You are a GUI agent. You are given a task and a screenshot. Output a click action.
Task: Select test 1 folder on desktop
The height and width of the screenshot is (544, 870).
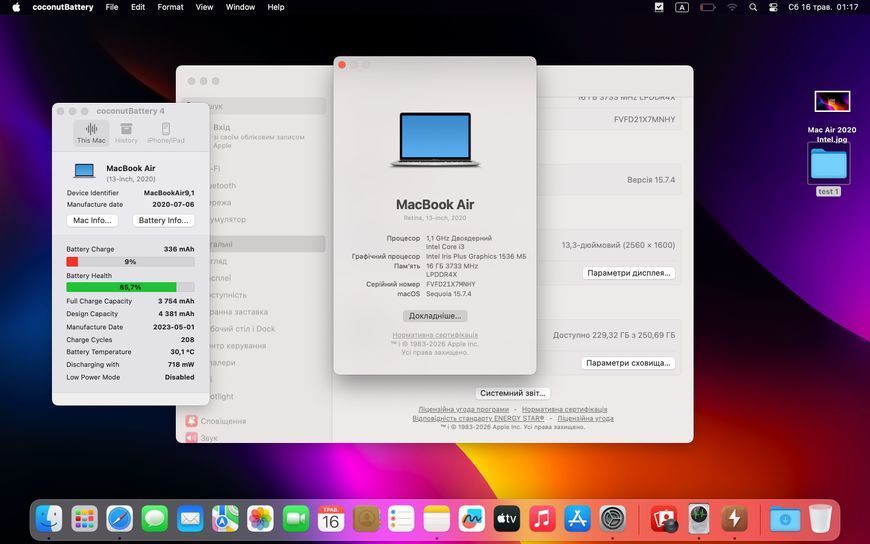point(828,169)
